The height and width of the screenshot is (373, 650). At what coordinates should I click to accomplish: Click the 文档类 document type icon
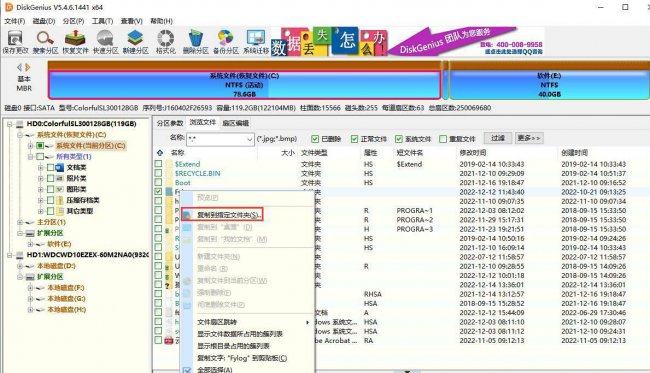click(x=60, y=167)
